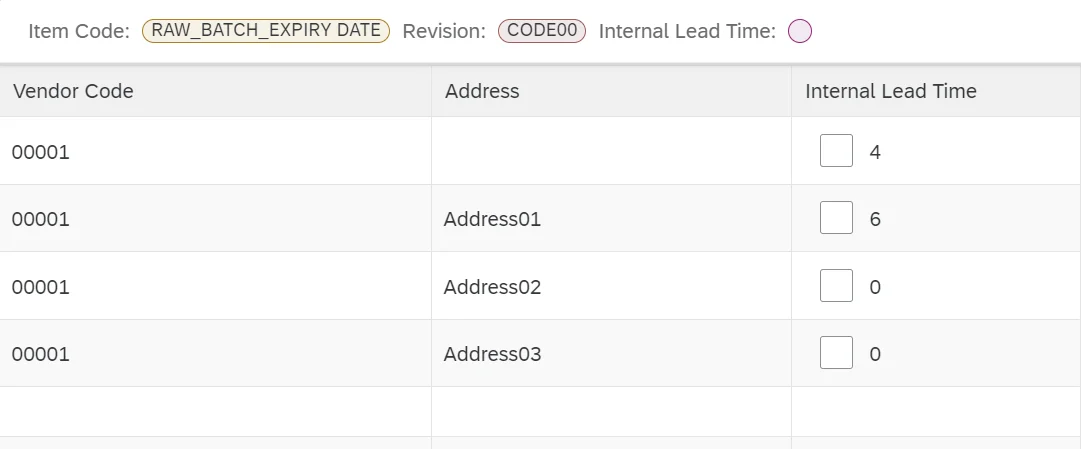This screenshot has width=1081, height=449.
Task: Click the lead time value 0 beside Address02
Action: pyautogui.click(x=875, y=287)
